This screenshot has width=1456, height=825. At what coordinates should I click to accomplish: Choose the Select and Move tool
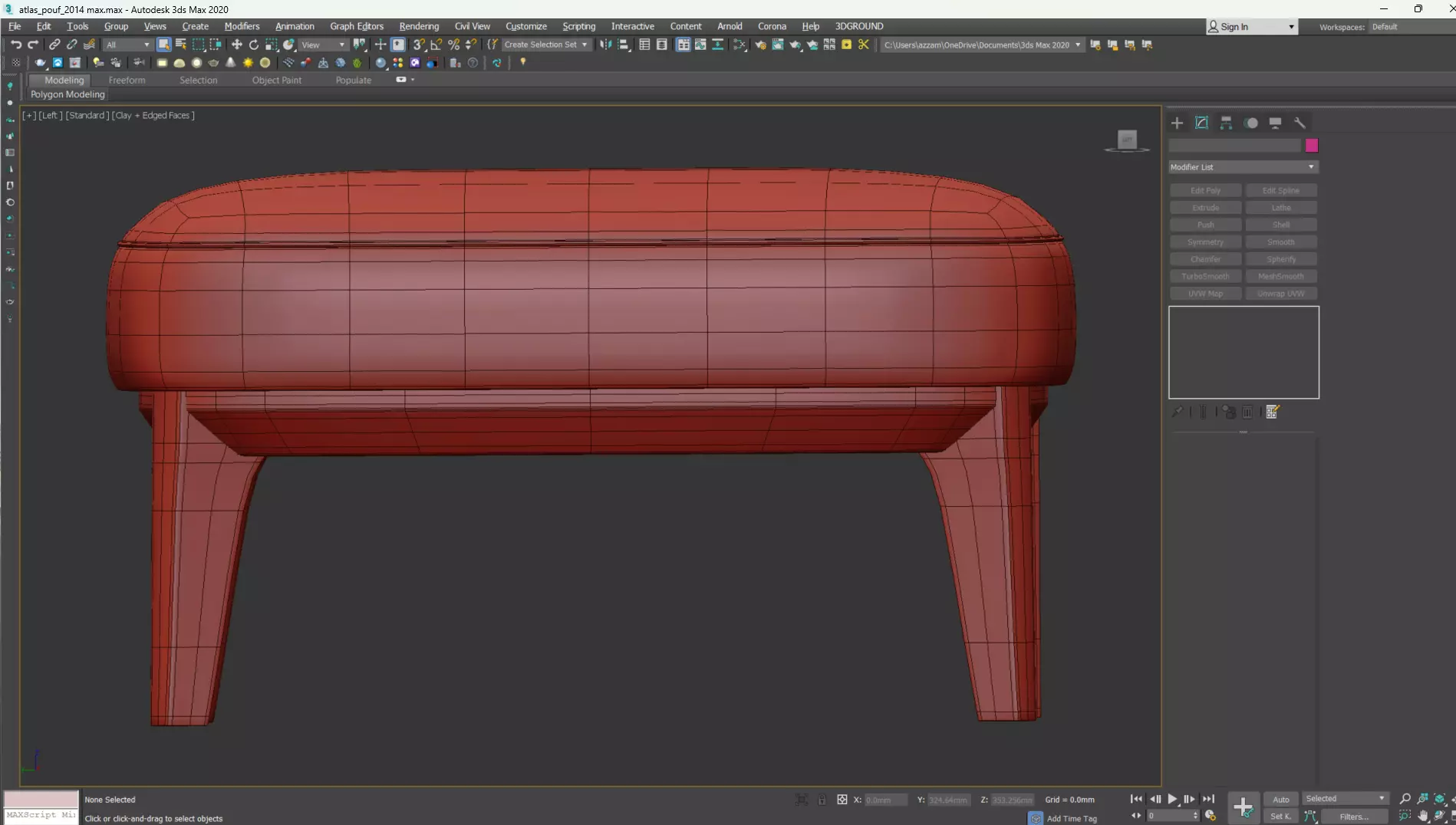click(x=236, y=44)
